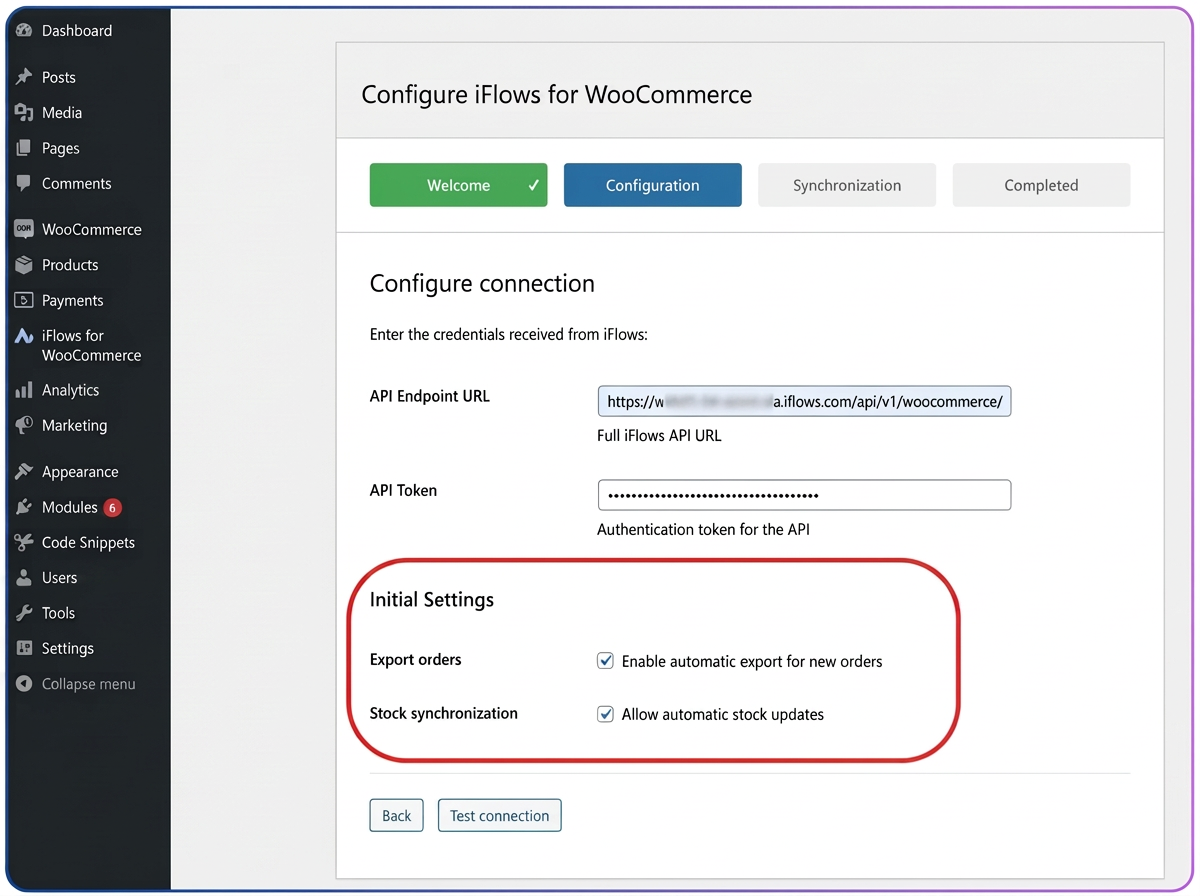Click the Analytics bar chart icon
The height and width of the screenshot is (896, 1200).
(24, 390)
